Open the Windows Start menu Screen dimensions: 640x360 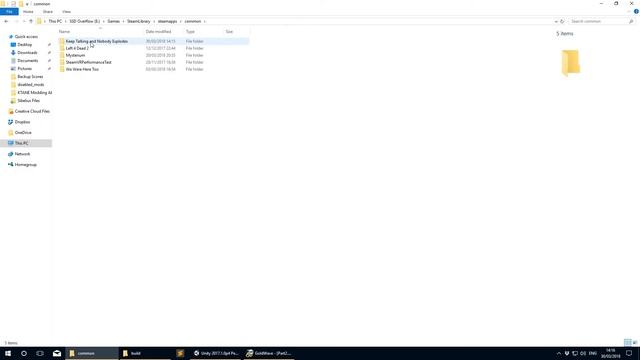pyautogui.click(x=8, y=353)
